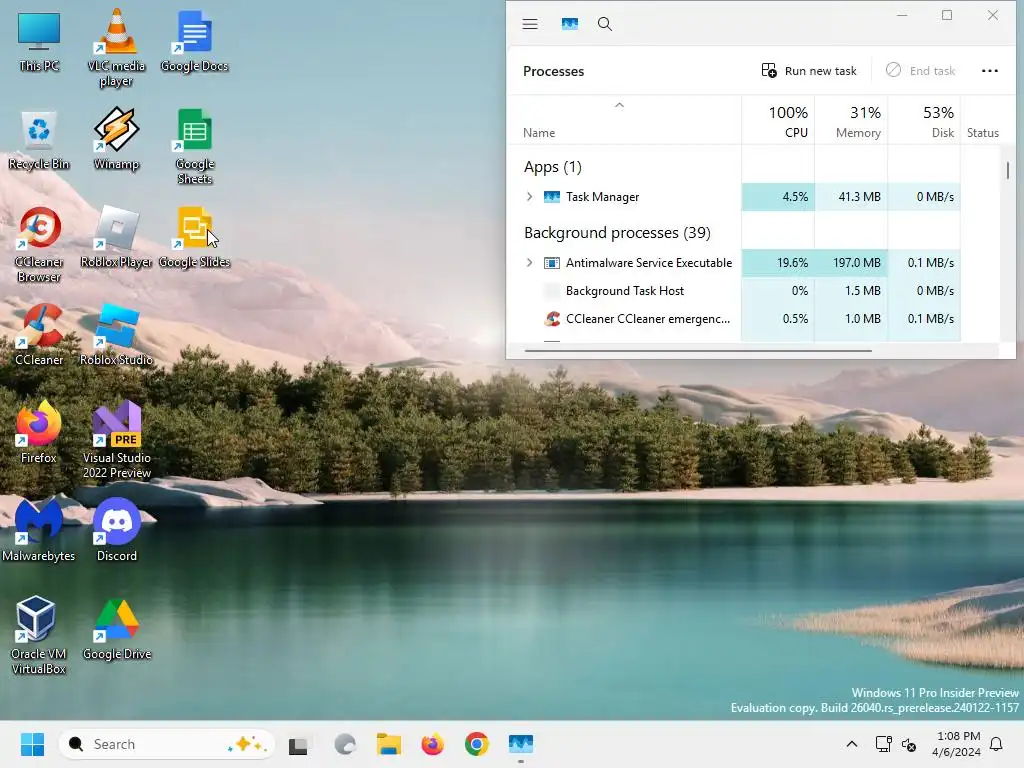Click the taskbar Search box
The height and width of the screenshot is (768, 1024).
point(167,744)
